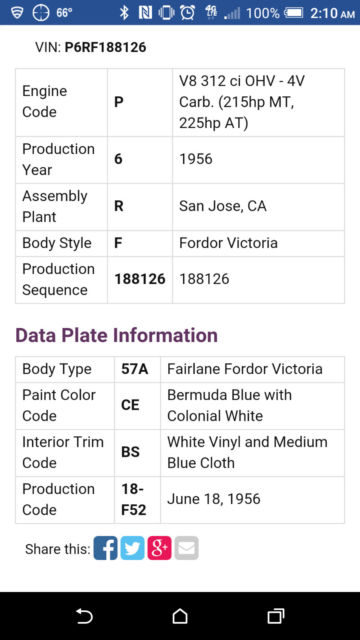Share via Google Plus icon
360x640 pixels.
coord(159,548)
